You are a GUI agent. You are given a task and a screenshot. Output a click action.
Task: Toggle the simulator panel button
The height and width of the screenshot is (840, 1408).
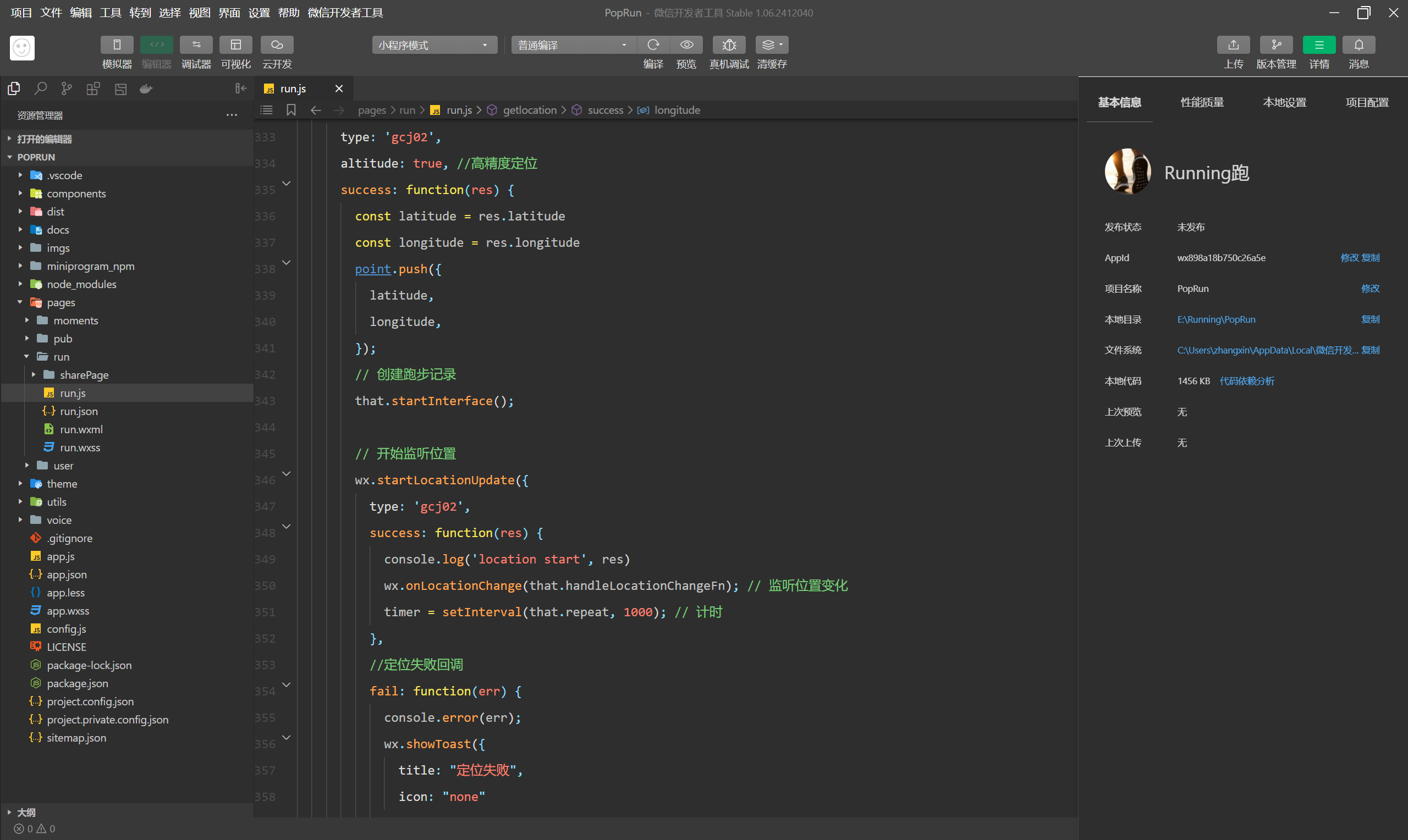click(x=117, y=45)
